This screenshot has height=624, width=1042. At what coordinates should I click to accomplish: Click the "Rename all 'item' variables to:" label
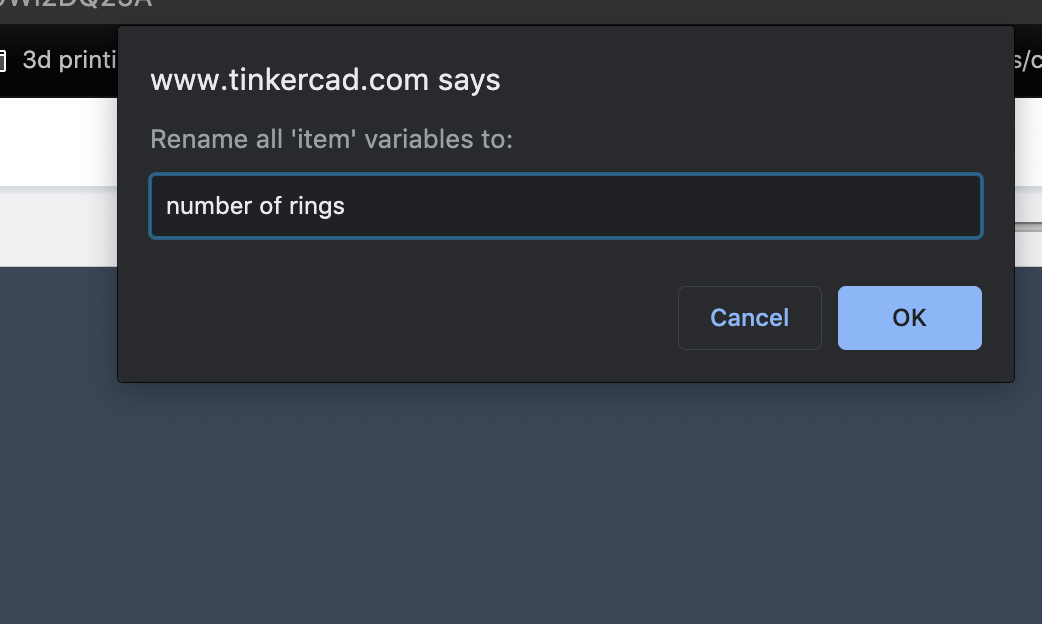coord(331,139)
